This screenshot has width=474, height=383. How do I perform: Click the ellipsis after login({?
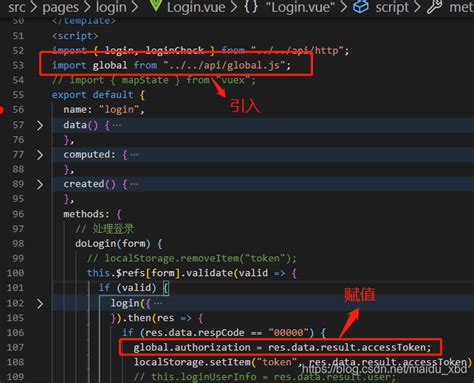coord(158,303)
